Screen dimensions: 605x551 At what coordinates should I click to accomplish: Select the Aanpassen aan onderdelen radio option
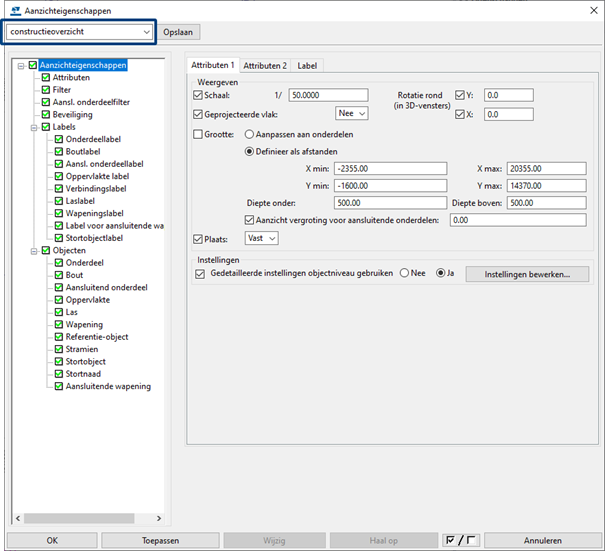click(x=250, y=134)
